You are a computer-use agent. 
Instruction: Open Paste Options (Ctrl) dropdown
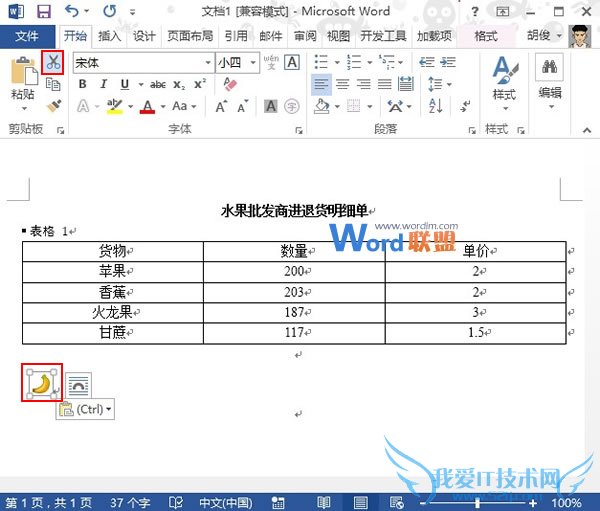[x=85, y=410]
